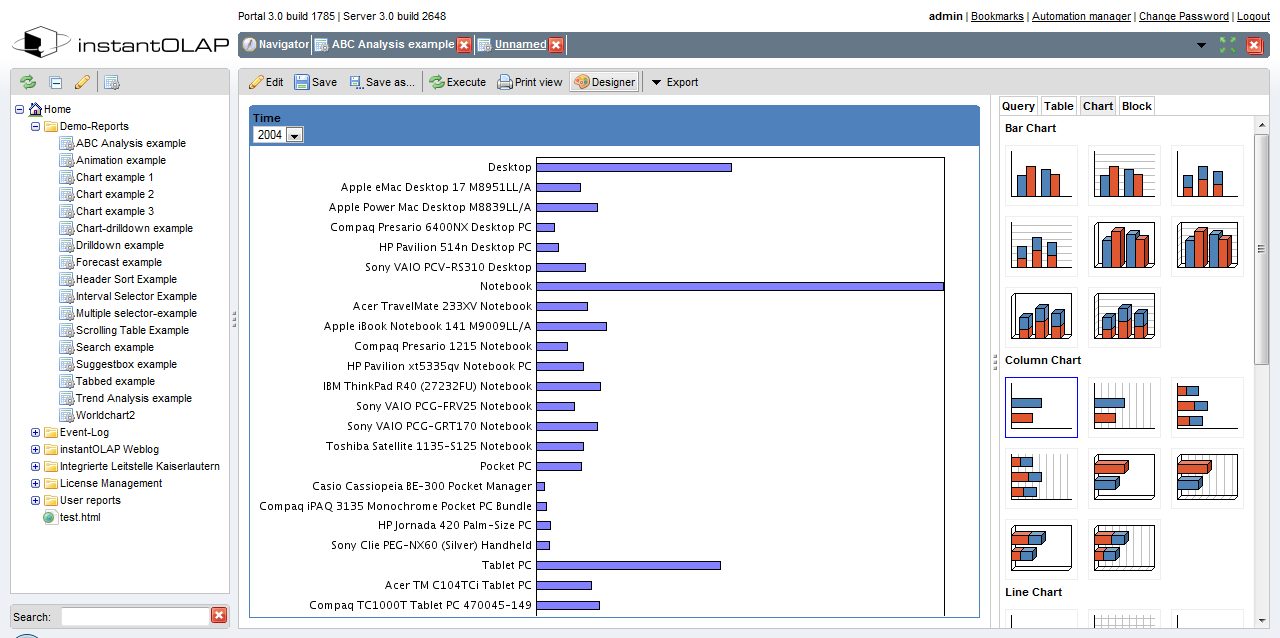Viewport: 1280px width, 638px height.
Task: Select the simple bar chart type
Action: point(1041,175)
